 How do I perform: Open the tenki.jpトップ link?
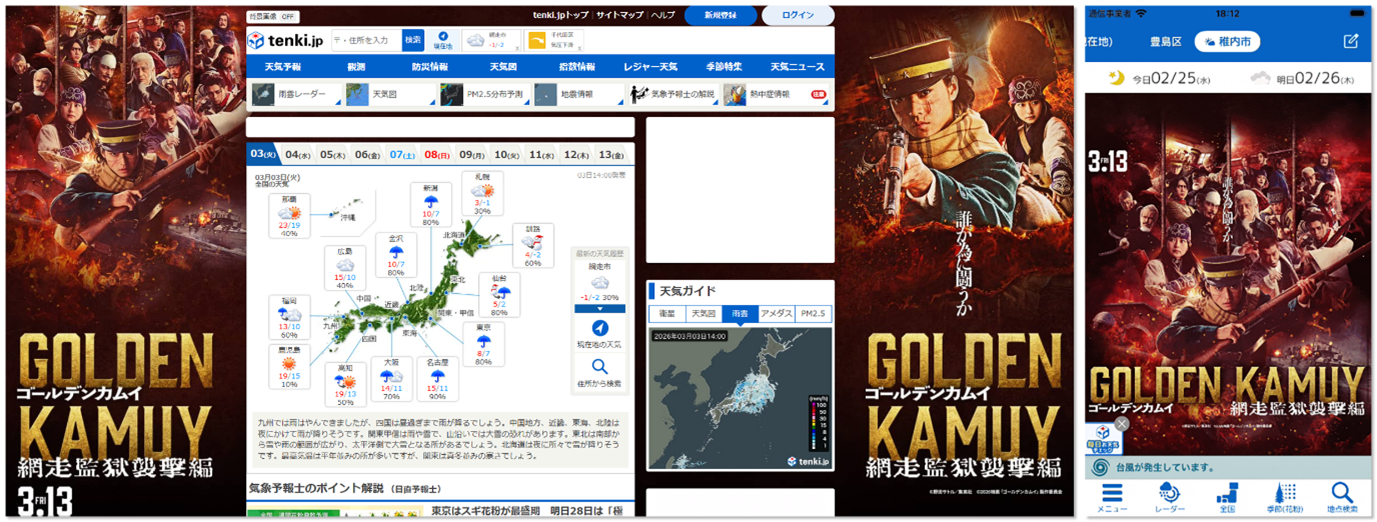click(563, 16)
